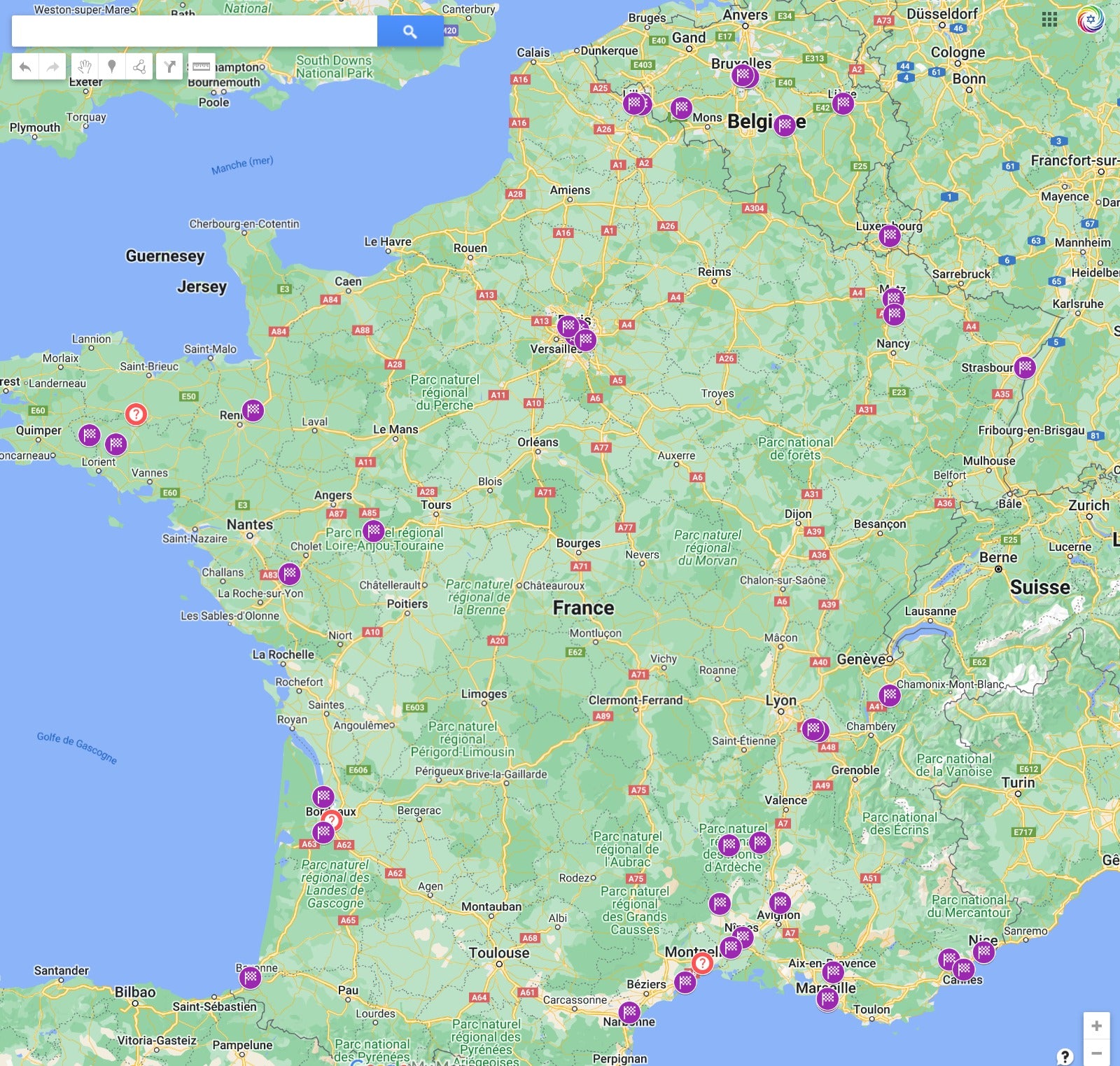Open the Add directions tool

coord(169,67)
